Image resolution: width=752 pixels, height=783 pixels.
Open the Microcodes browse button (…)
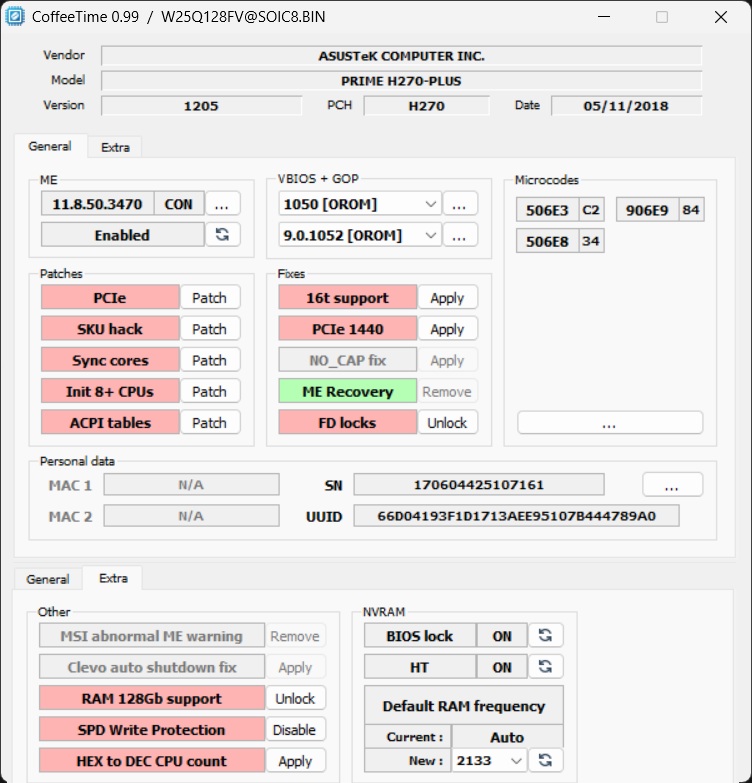point(609,423)
